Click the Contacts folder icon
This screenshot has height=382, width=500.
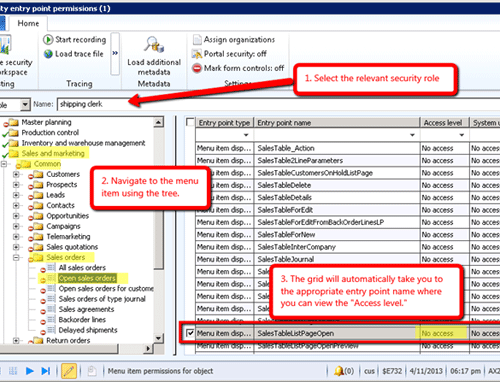click(38, 205)
